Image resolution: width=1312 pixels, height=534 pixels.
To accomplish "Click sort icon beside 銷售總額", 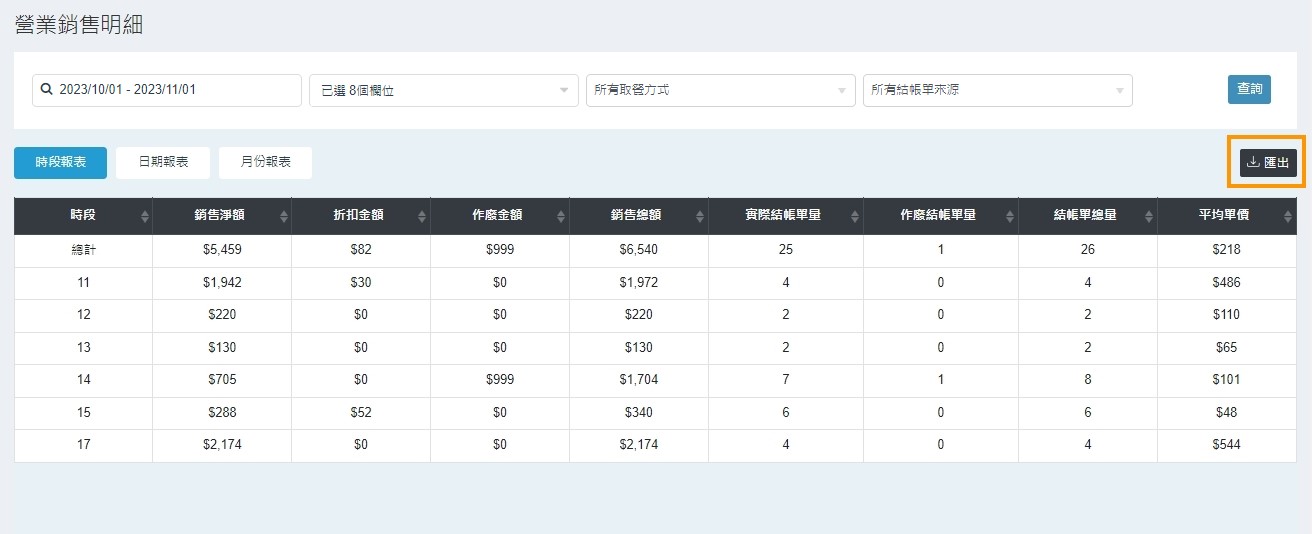I will click(700, 217).
